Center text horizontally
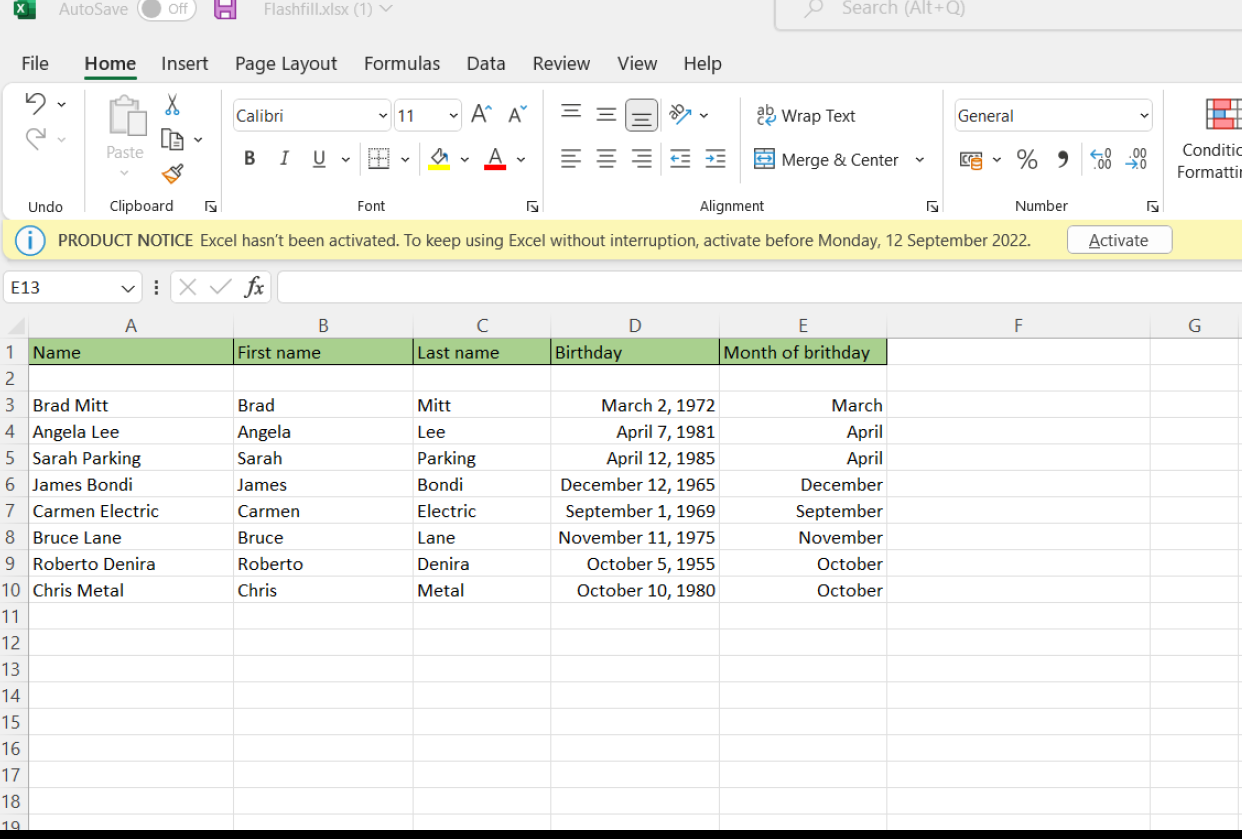Image resolution: width=1242 pixels, height=839 pixels. 606,159
